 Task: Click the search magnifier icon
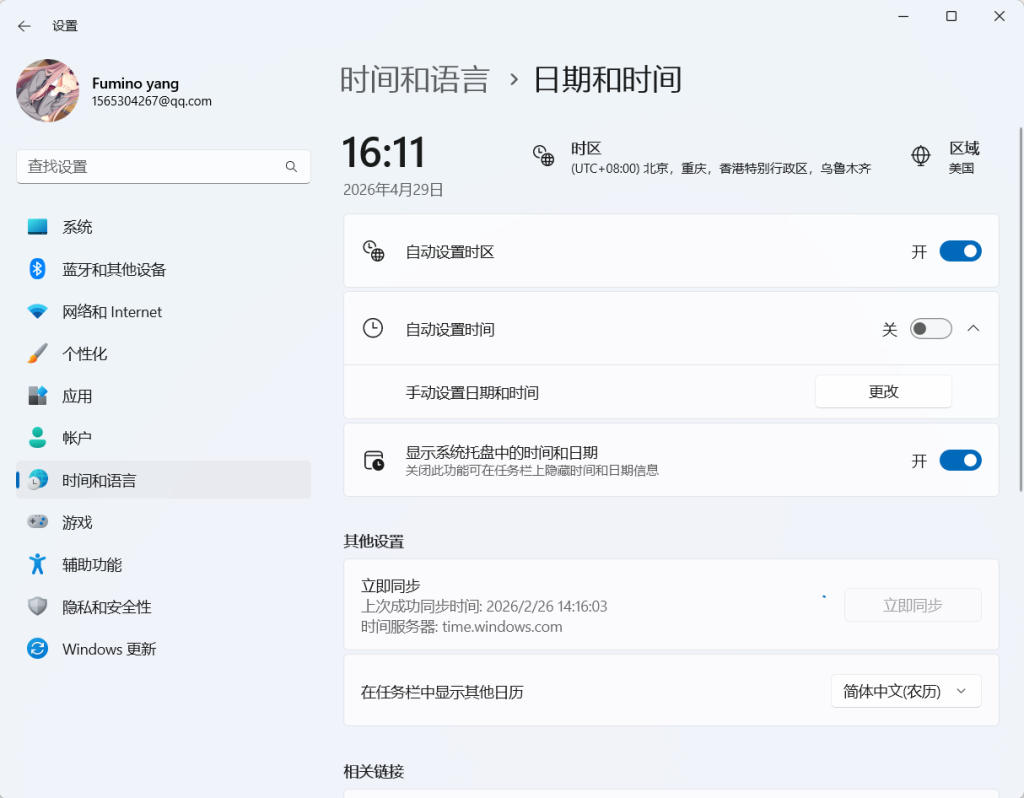click(291, 167)
